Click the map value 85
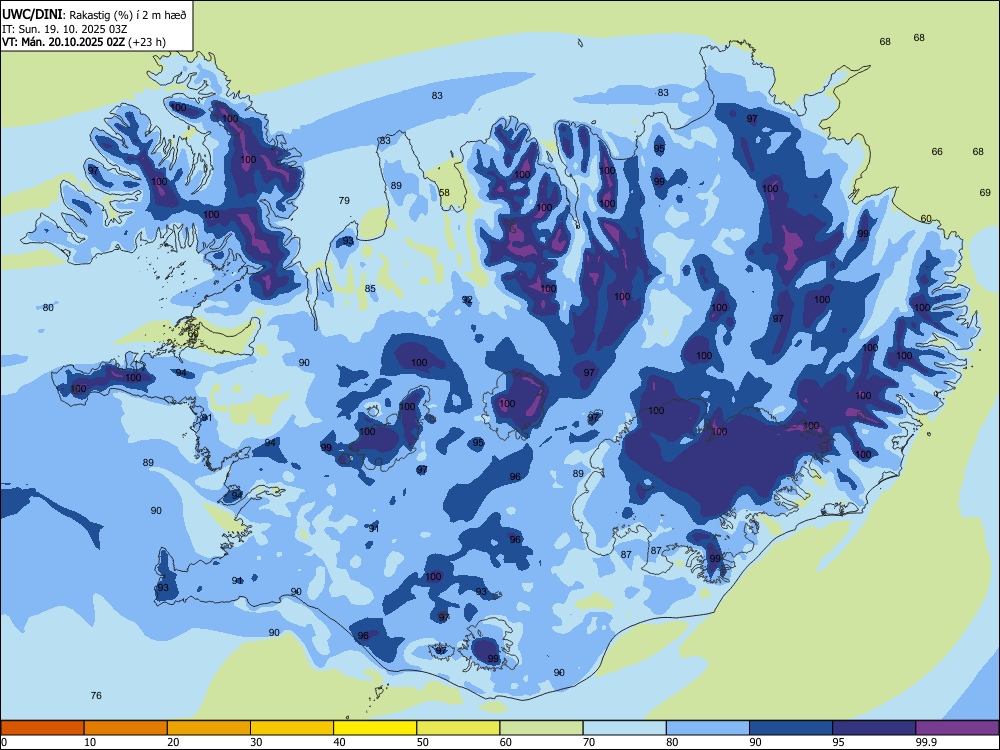The width and height of the screenshot is (1000, 750). tap(370, 288)
